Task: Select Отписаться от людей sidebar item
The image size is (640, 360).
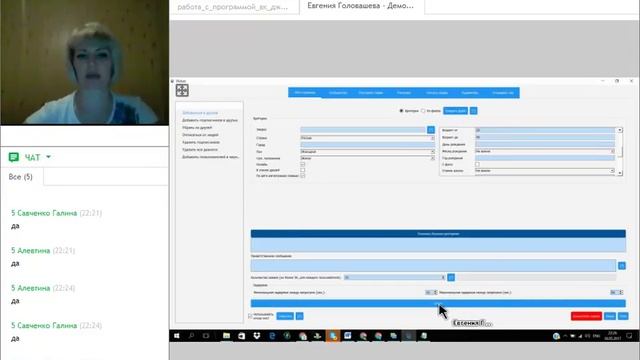Action: click(200, 135)
